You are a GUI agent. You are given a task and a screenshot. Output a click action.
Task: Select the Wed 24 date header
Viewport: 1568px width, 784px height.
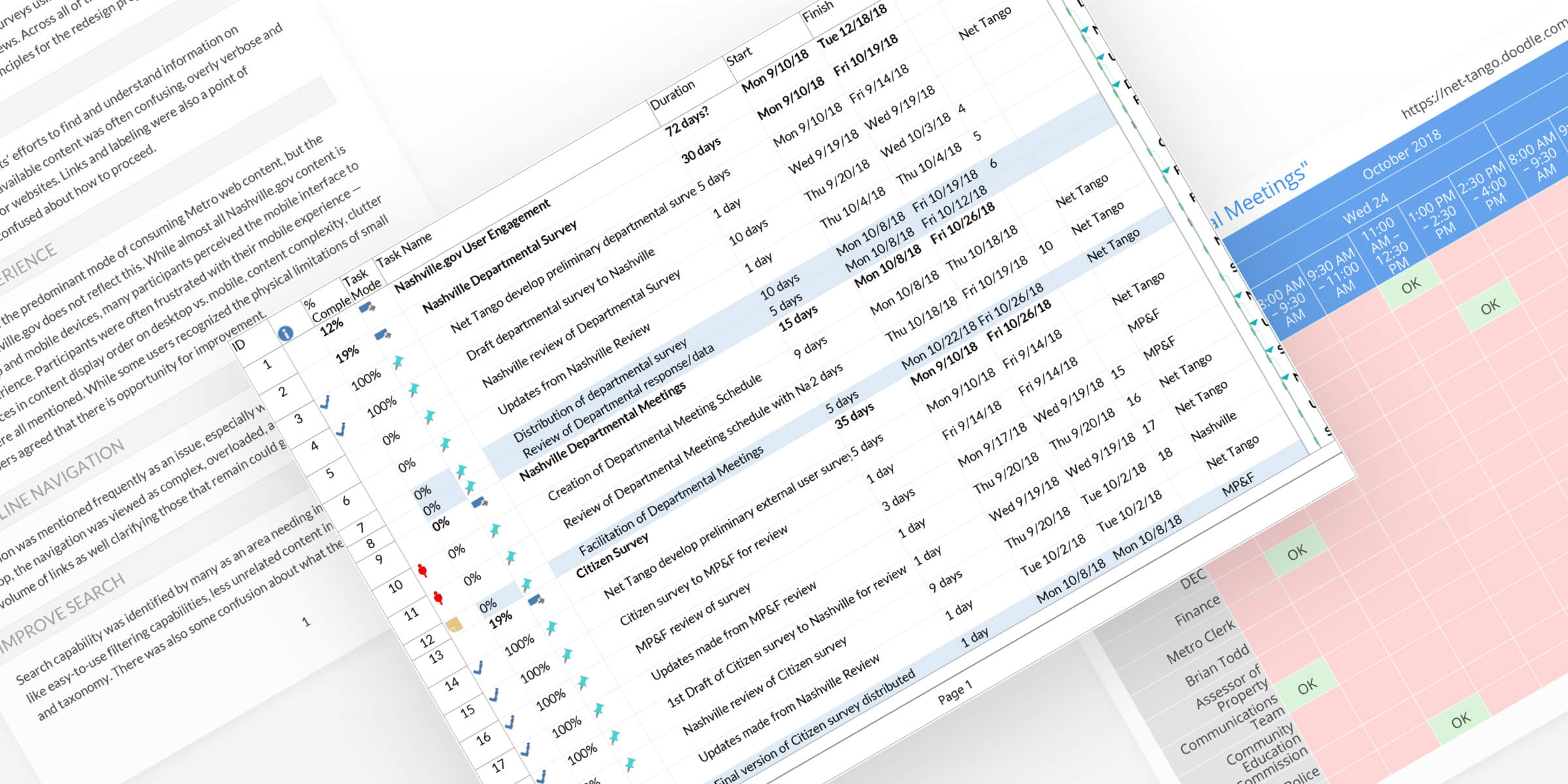[1365, 209]
